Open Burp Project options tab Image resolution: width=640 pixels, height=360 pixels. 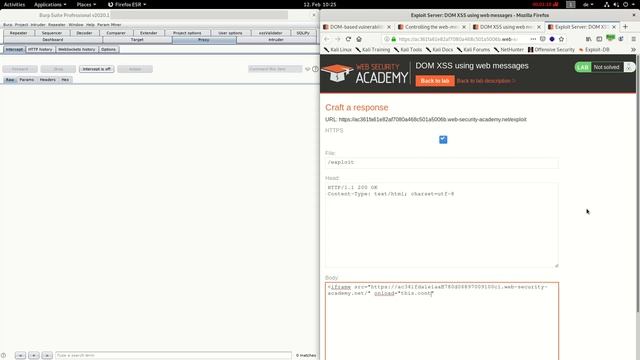tap(187, 33)
